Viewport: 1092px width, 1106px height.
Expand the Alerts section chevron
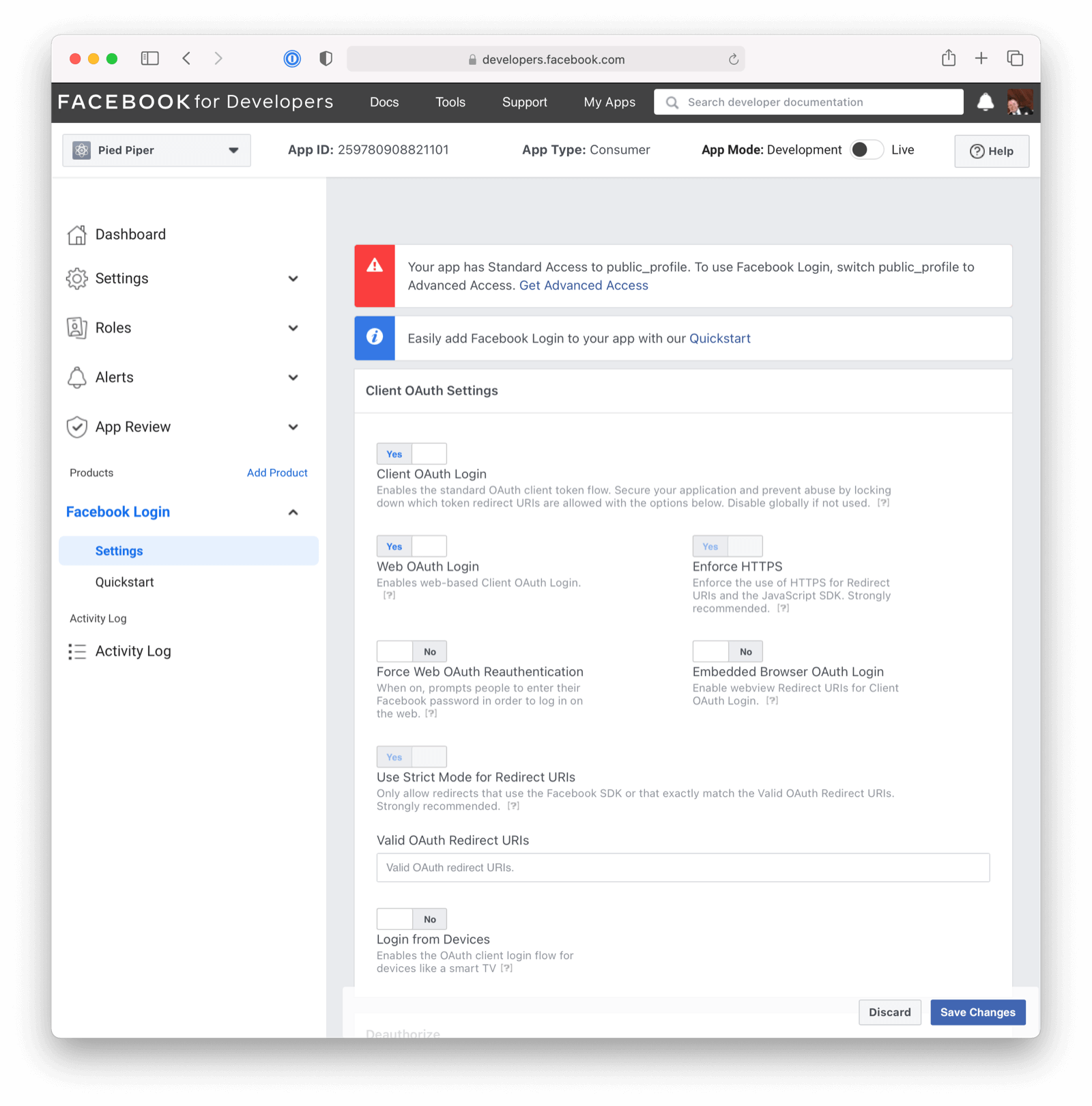click(x=293, y=378)
